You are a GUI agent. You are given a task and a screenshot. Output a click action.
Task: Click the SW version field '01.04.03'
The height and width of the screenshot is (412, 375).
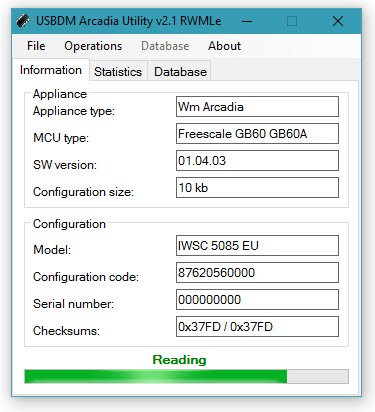click(257, 161)
